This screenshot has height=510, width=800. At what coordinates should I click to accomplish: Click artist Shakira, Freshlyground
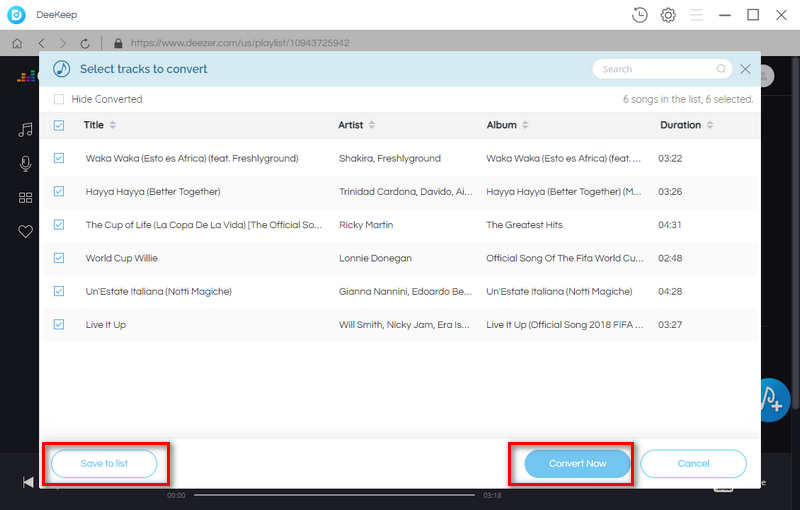tap(390, 159)
